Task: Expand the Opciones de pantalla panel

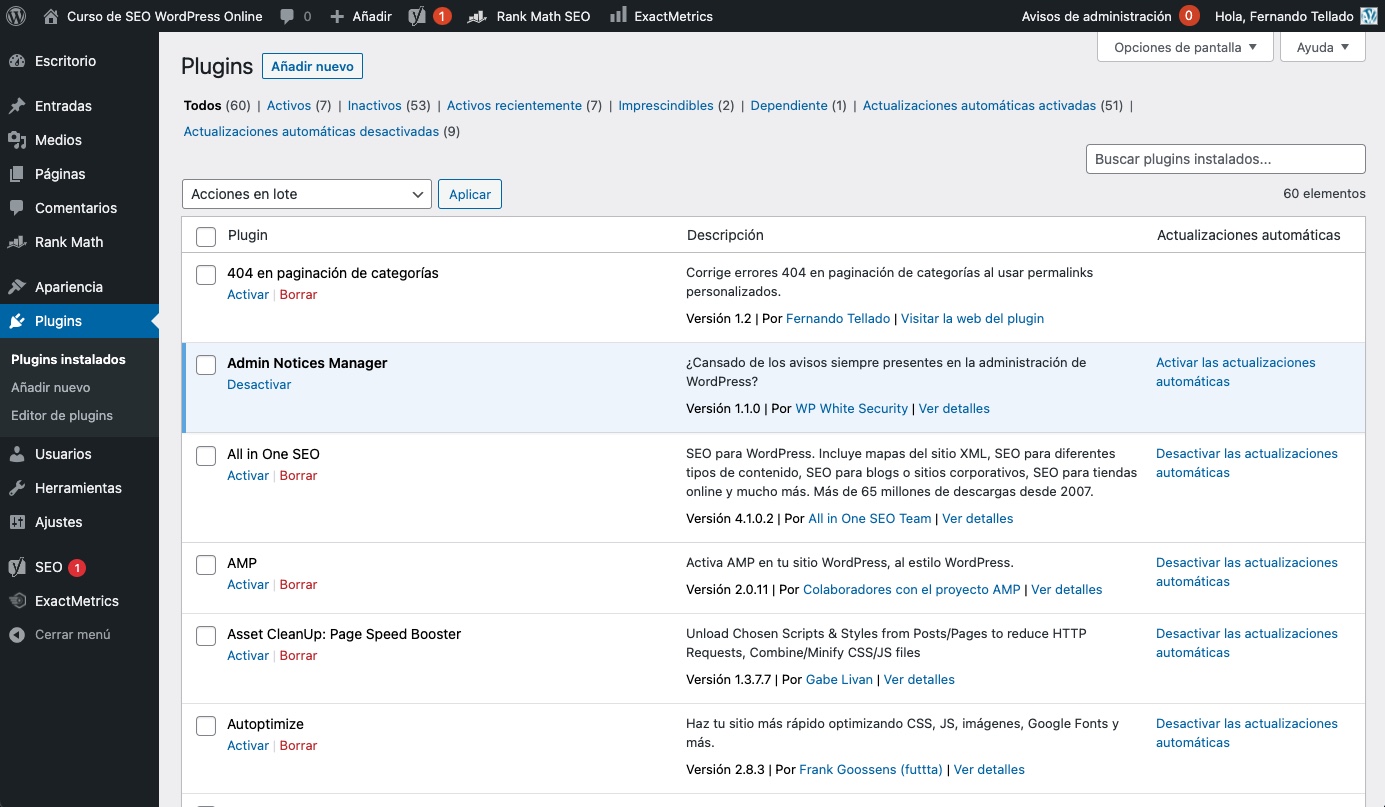Action: coord(1185,47)
